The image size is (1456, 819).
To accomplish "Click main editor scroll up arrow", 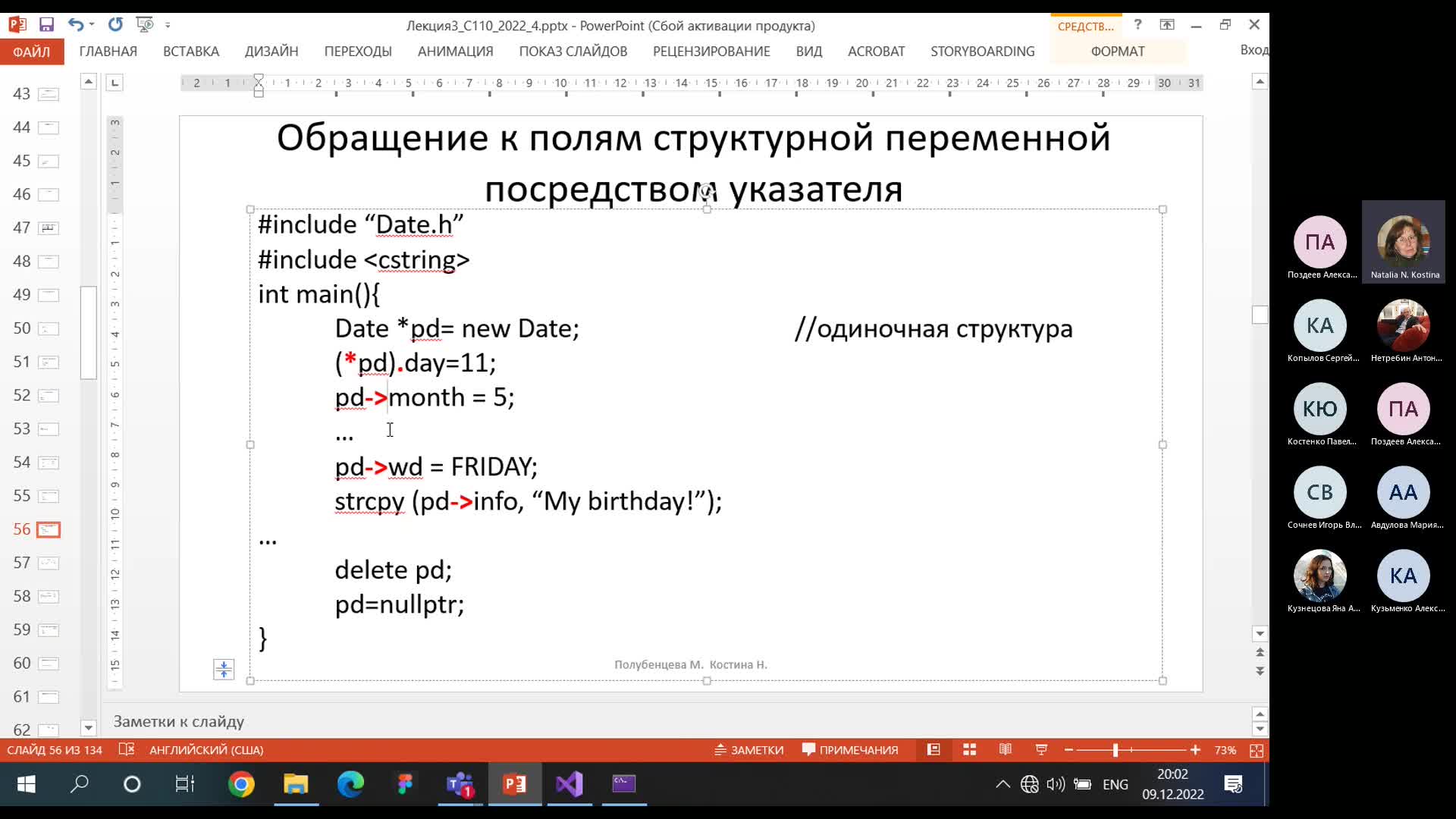I will [x=1260, y=81].
